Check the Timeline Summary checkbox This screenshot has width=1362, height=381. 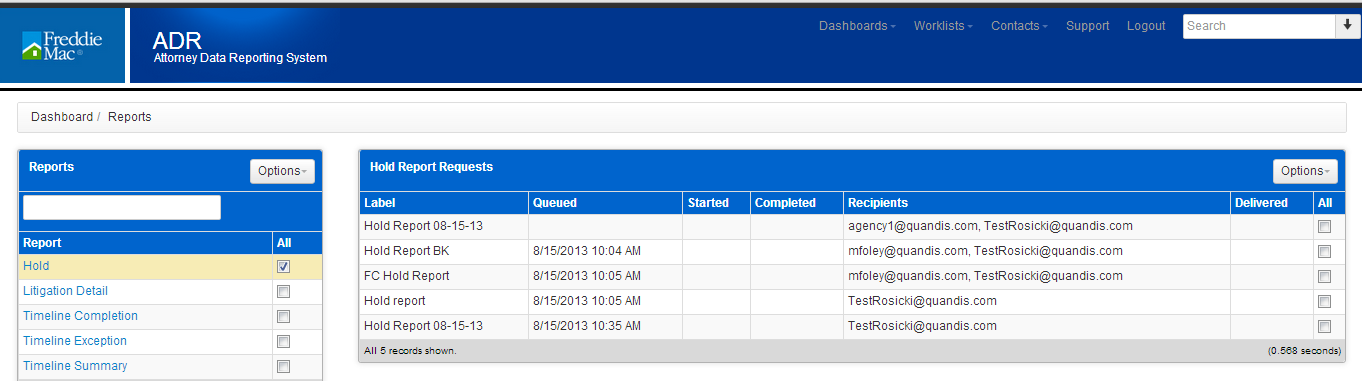pos(283,367)
